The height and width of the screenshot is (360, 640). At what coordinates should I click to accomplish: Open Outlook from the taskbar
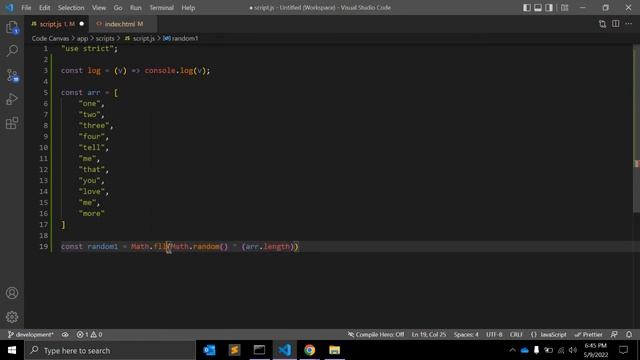(209, 350)
